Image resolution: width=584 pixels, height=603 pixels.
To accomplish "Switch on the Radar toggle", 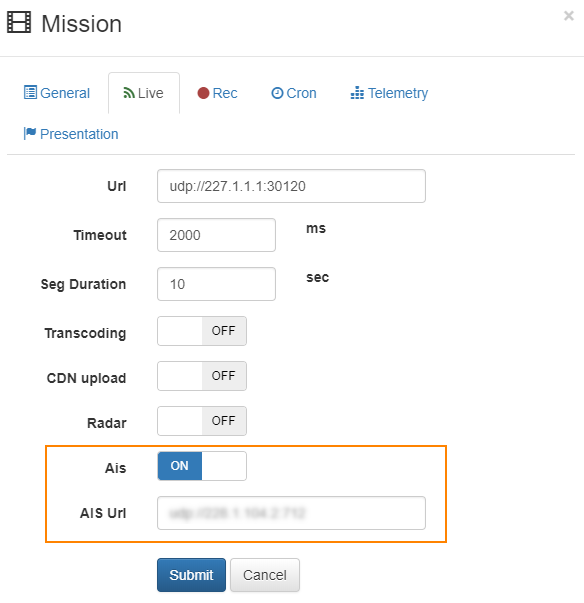I will point(202,421).
